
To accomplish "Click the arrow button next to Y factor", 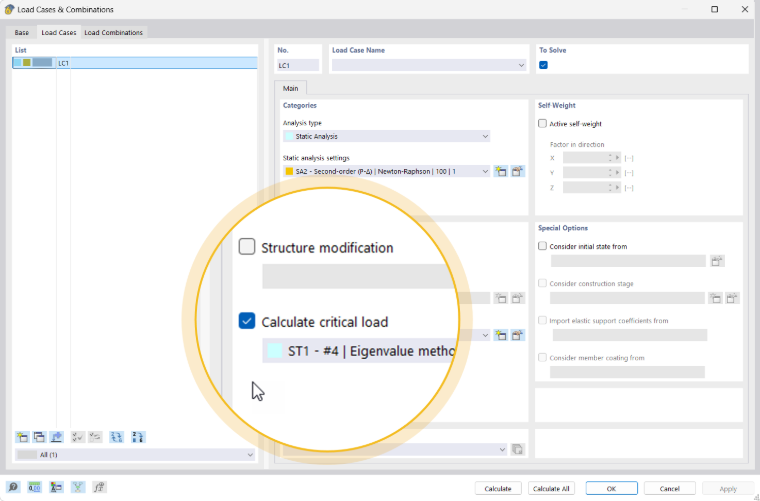I will tap(618, 172).
